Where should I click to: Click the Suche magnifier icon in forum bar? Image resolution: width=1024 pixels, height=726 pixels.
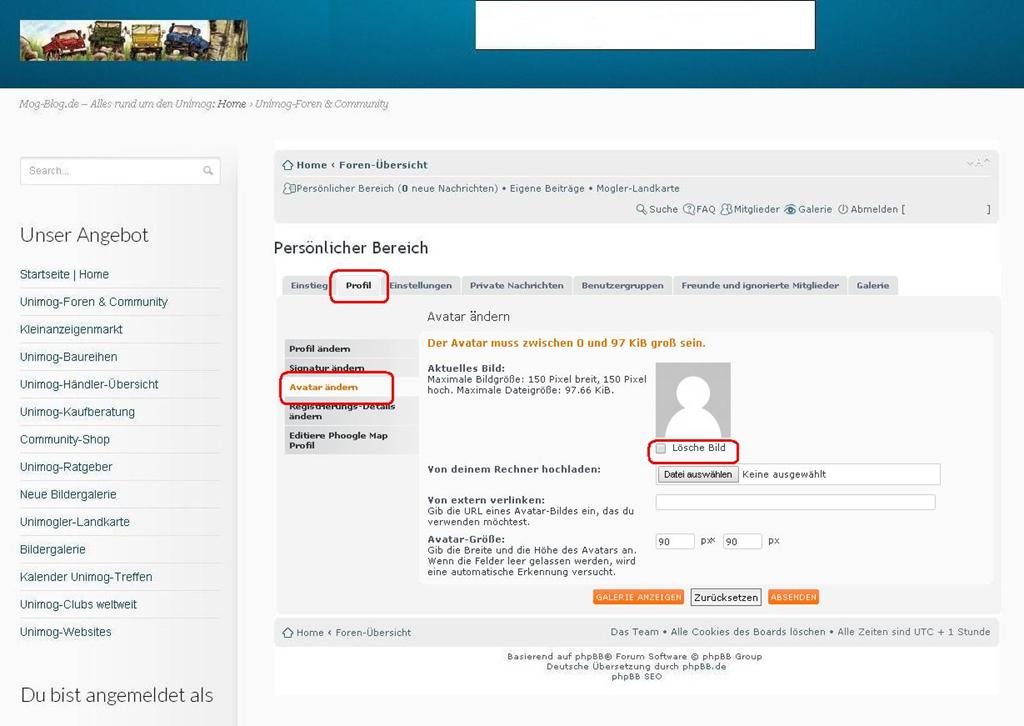tap(642, 210)
